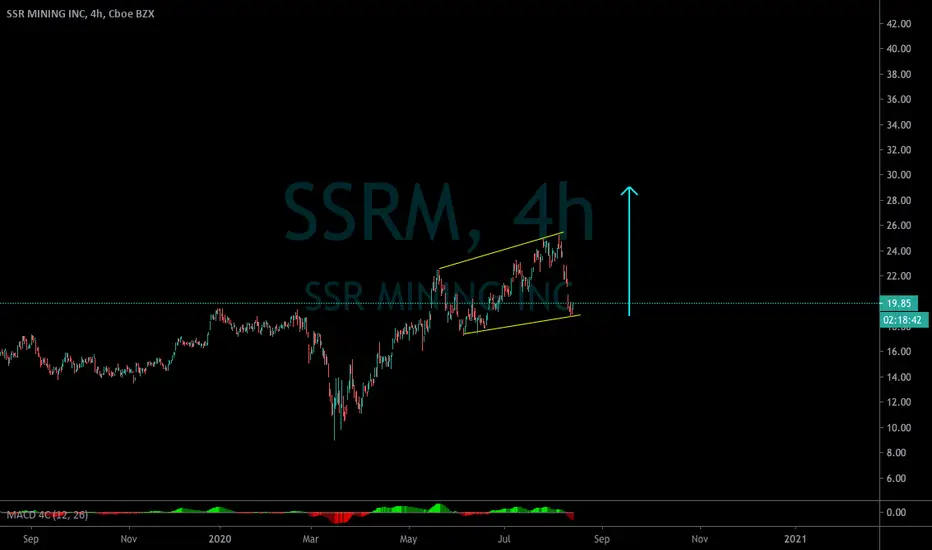The image size is (932, 550).
Task: Click the SSR MINING INC, 4h, Cboe BZX title
Action: tap(80, 14)
